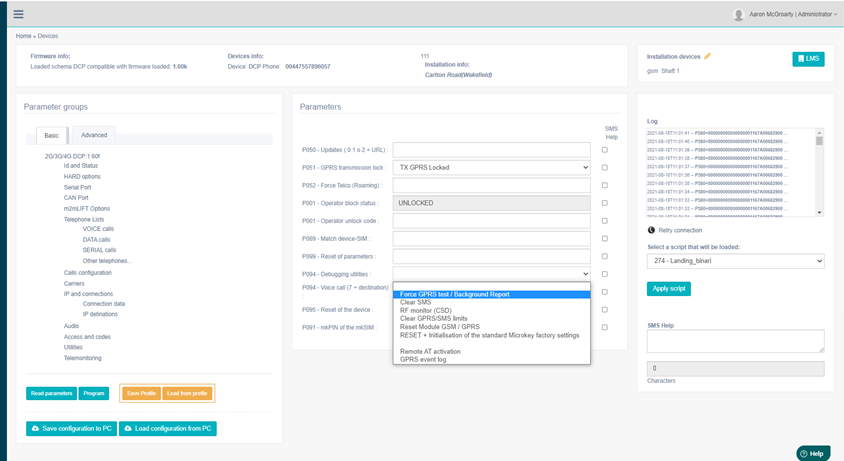844x461 pixels.
Task: Tick SMS checkbox for P094 Debugging utilities
Action: 604,274
